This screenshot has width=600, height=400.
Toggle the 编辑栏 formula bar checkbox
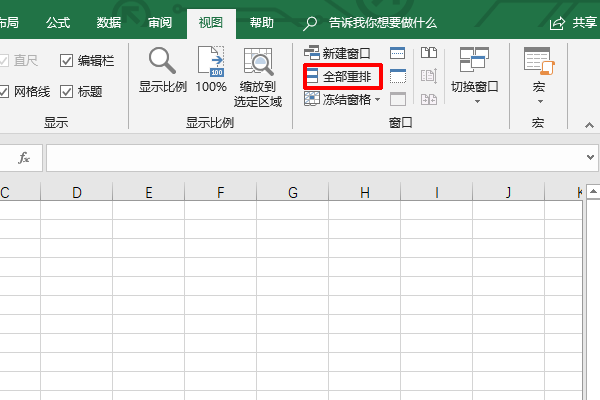pos(67,61)
